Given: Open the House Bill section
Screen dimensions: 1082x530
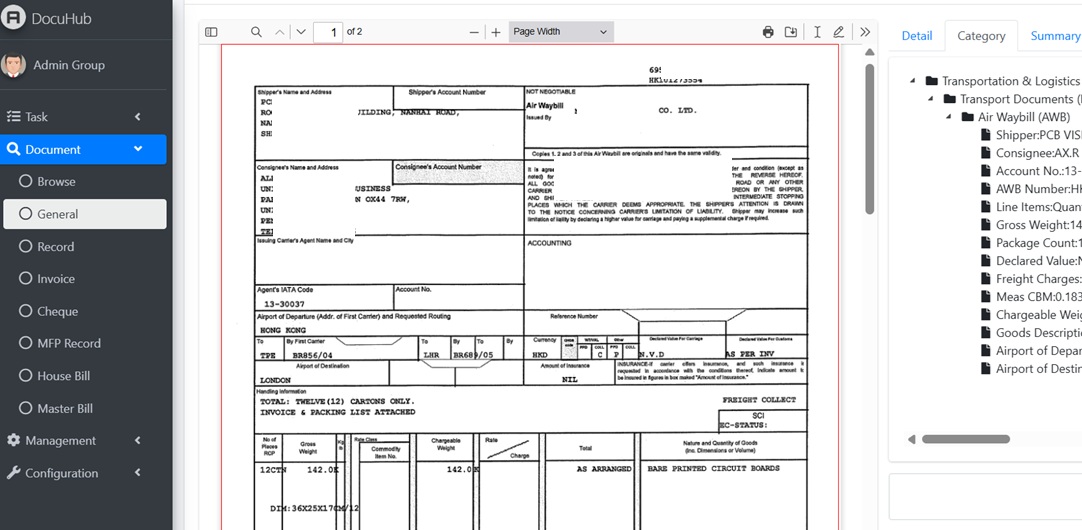Looking at the screenshot, I should [x=63, y=376].
